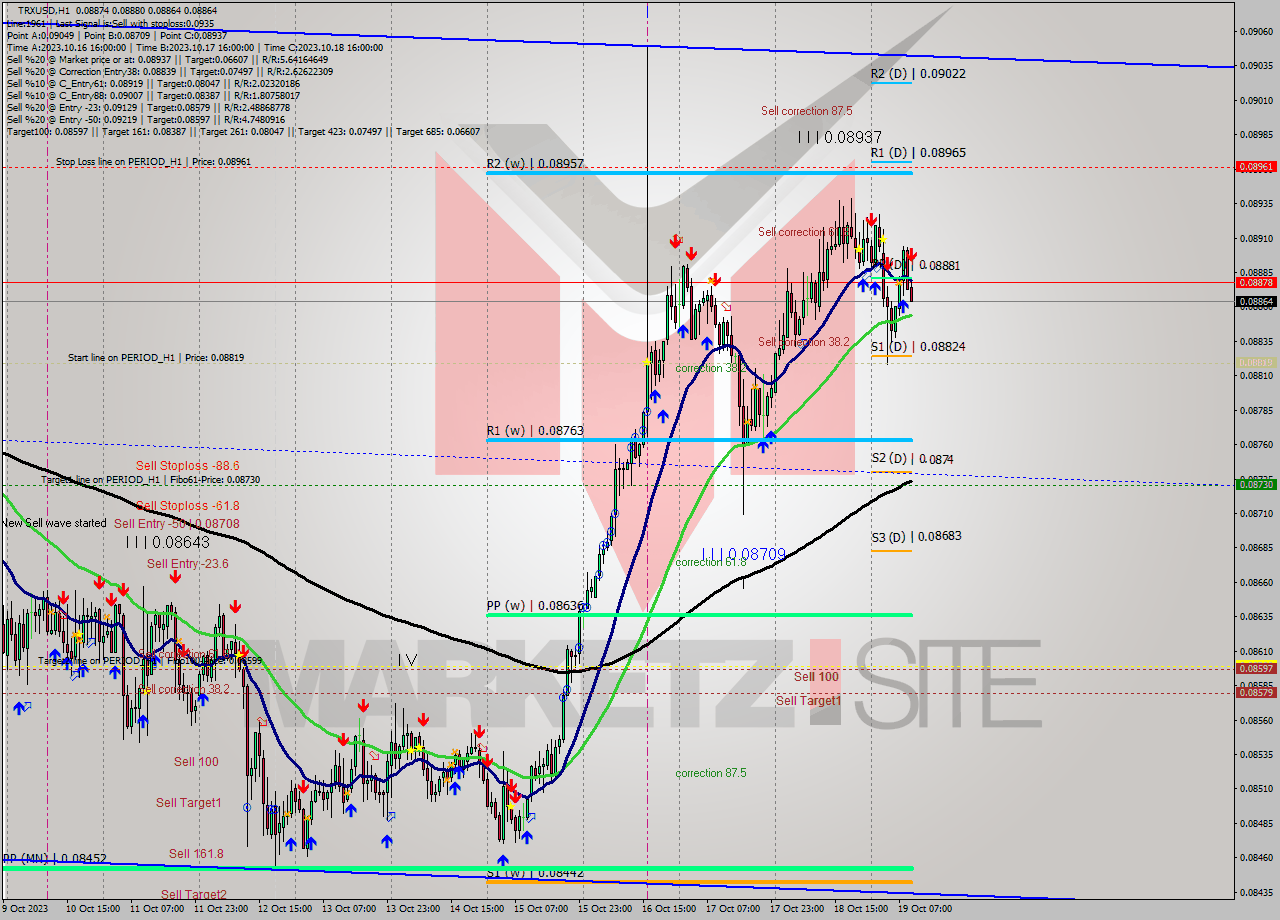The height and width of the screenshot is (920, 1280).
Task: Click the '15 Oct 07:00' time axis label
Action: click(x=540, y=909)
